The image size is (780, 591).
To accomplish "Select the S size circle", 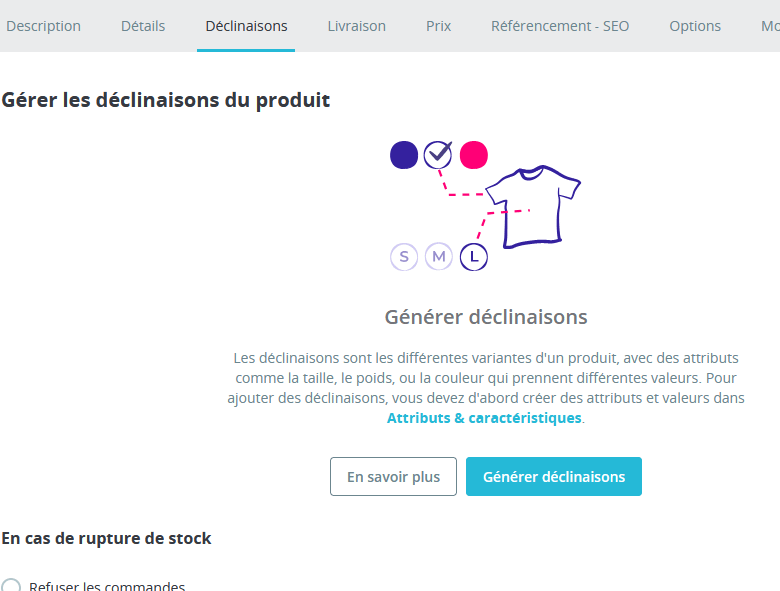I will coord(404,257).
